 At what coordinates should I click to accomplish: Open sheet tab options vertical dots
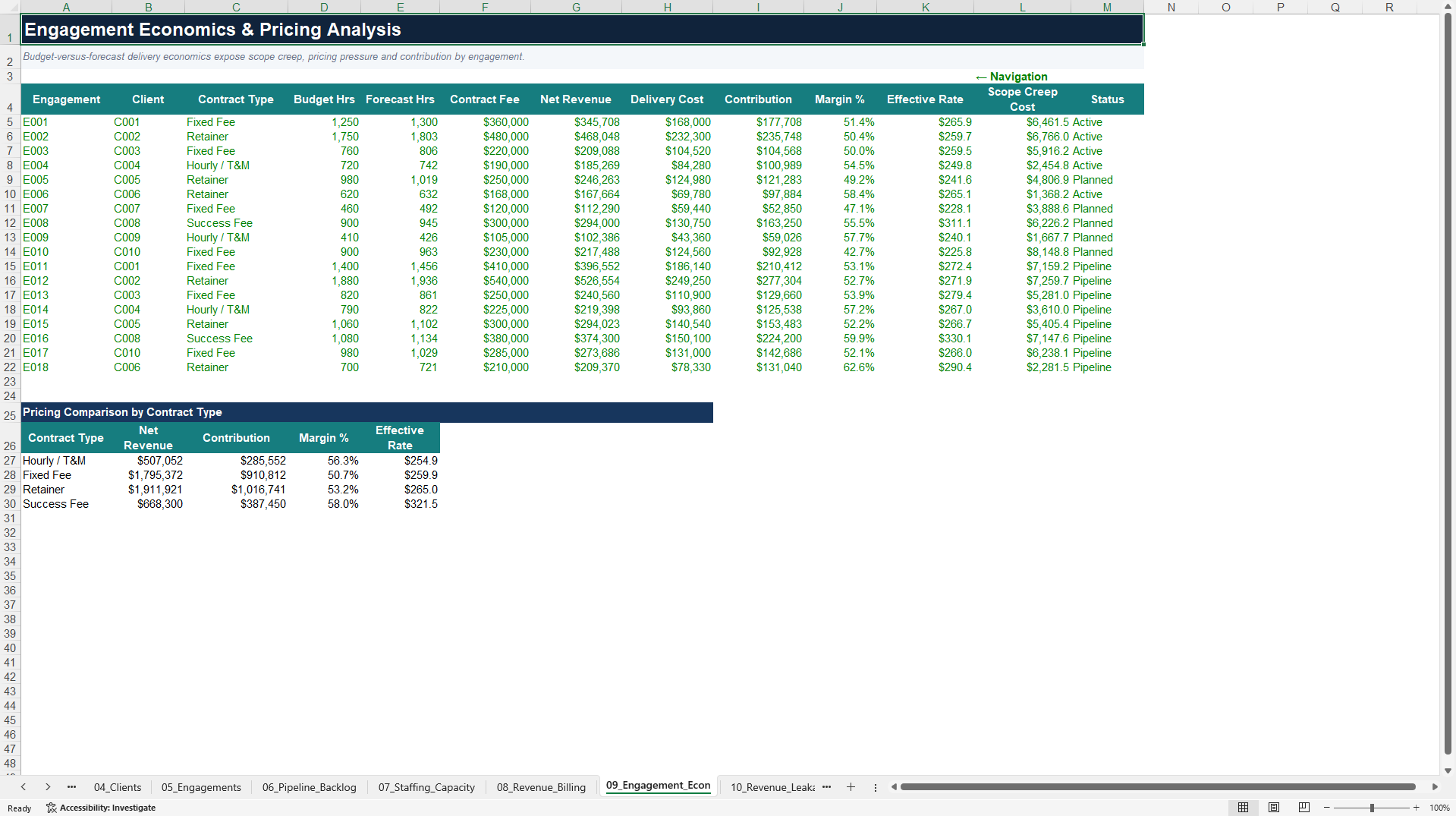click(876, 787)
